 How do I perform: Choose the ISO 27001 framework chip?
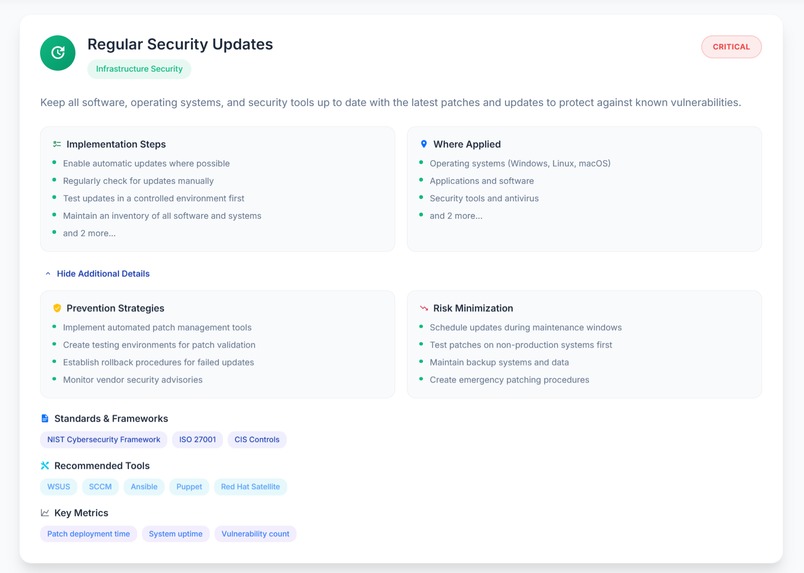coord(197,440)
